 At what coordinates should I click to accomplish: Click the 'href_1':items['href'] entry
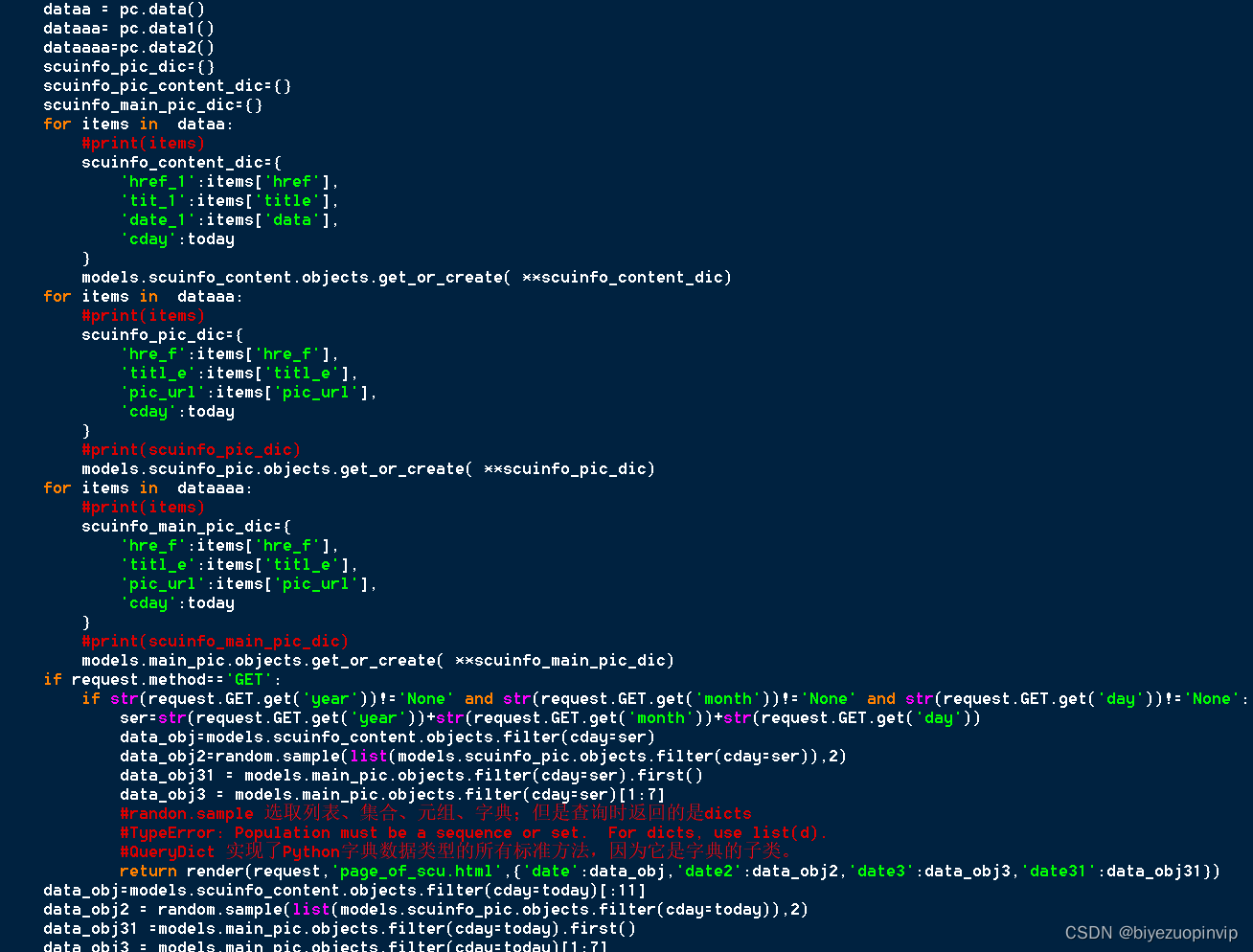point(230,182)
